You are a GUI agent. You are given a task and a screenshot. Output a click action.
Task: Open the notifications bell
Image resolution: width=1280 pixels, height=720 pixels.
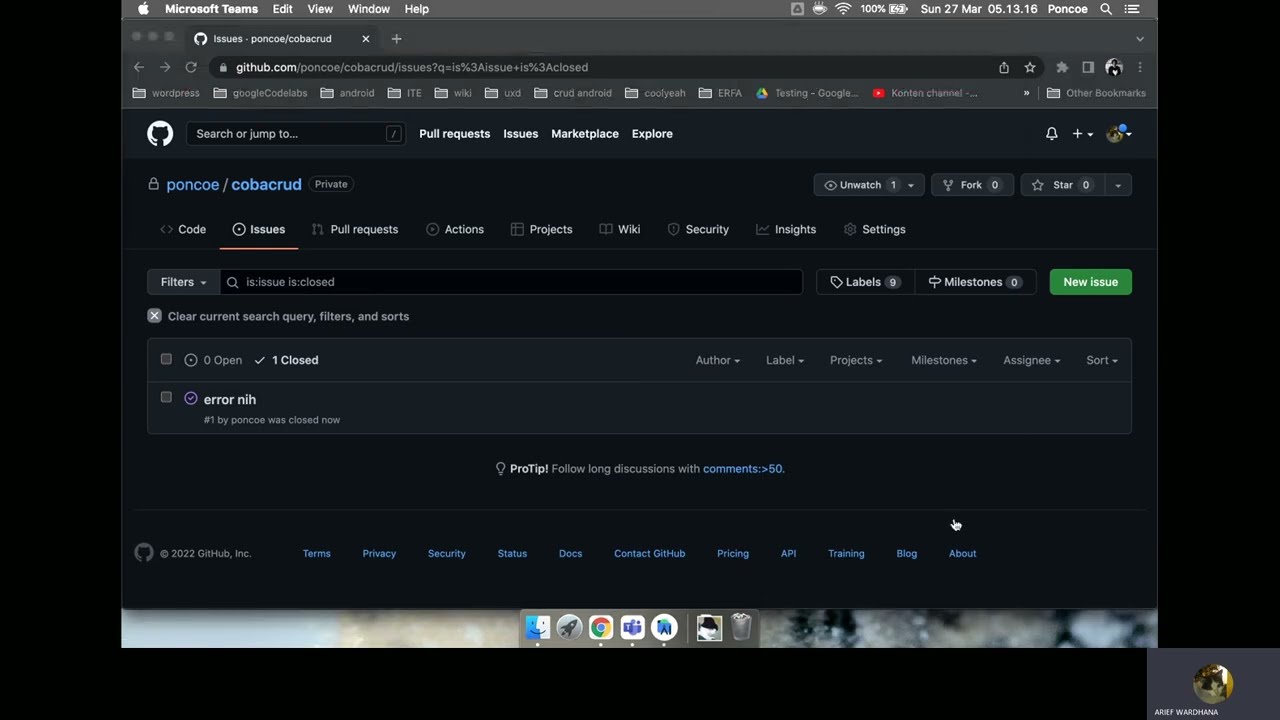click(x=1051, y=133)
